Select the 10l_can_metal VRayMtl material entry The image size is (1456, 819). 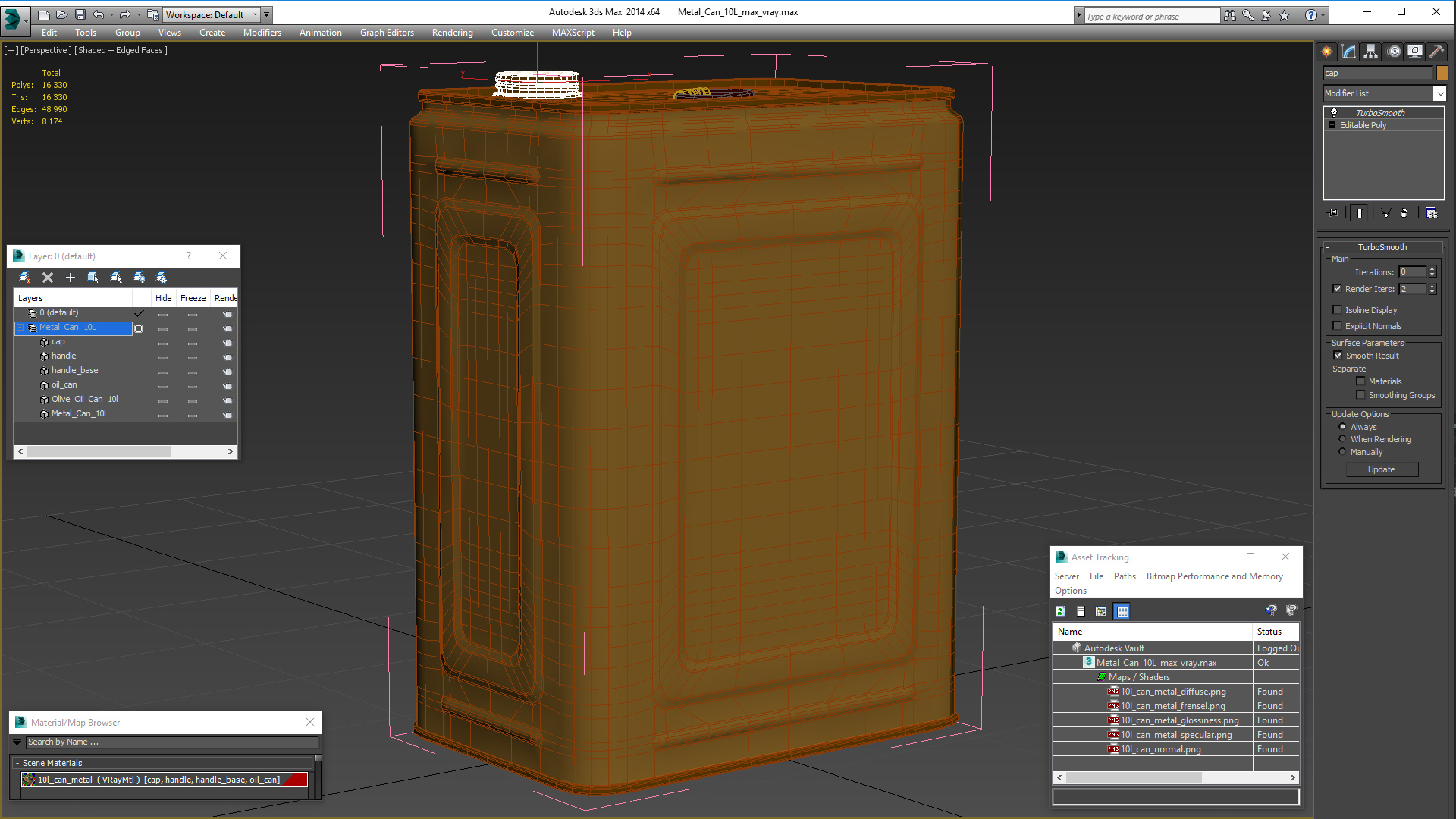pos(164,780)
